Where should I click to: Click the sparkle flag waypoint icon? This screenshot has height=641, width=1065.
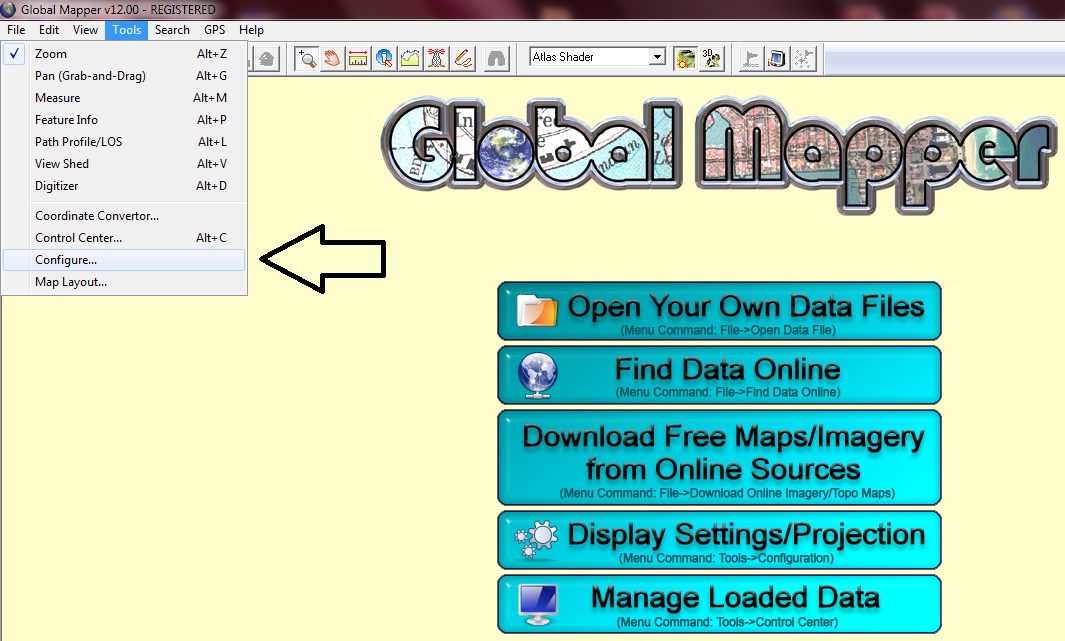[804, 58]
